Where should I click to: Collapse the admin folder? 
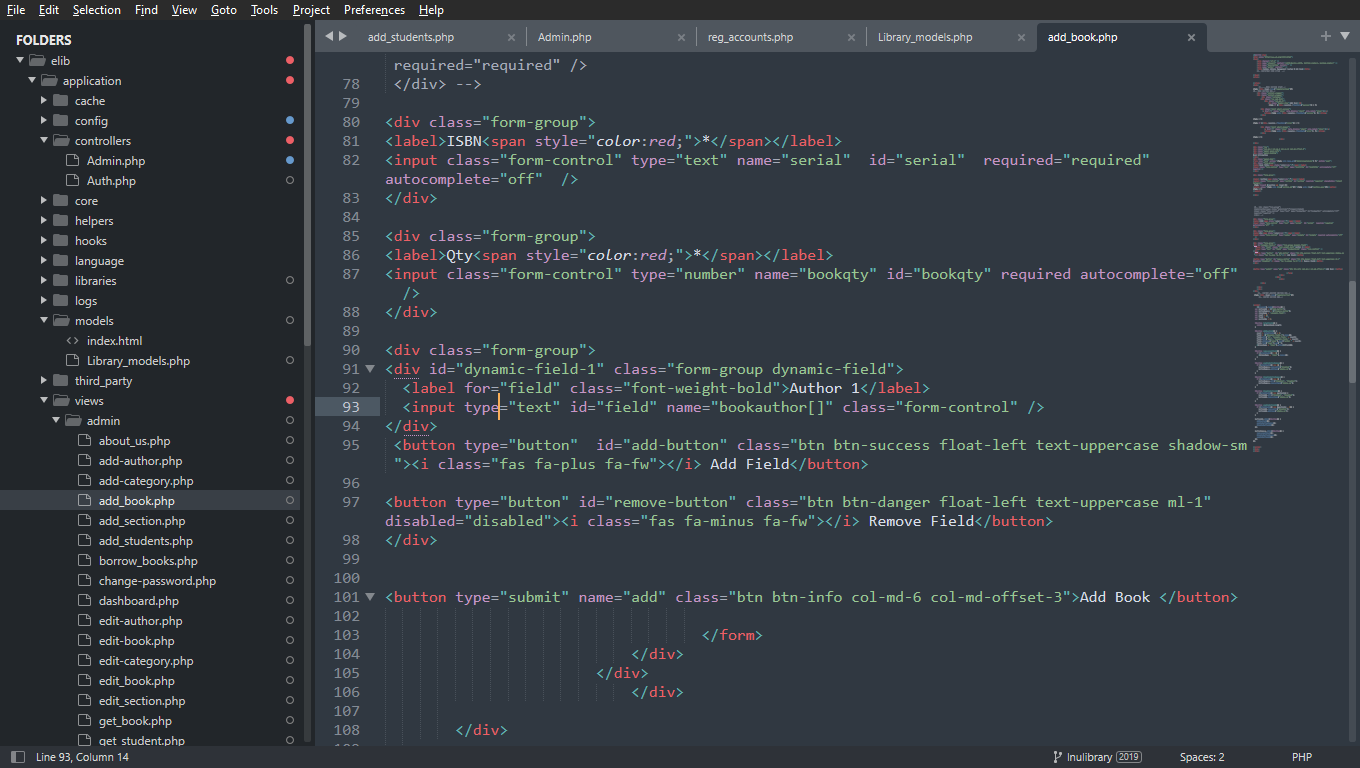(x=56, y=420)
